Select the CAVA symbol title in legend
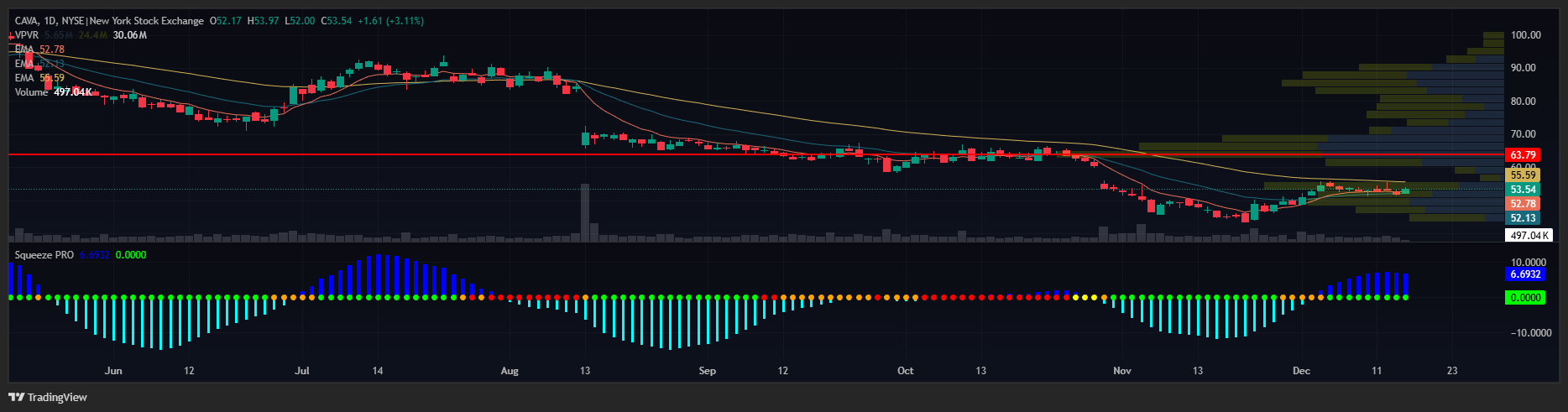1568x412 pixels. click(x=109, y=21)
